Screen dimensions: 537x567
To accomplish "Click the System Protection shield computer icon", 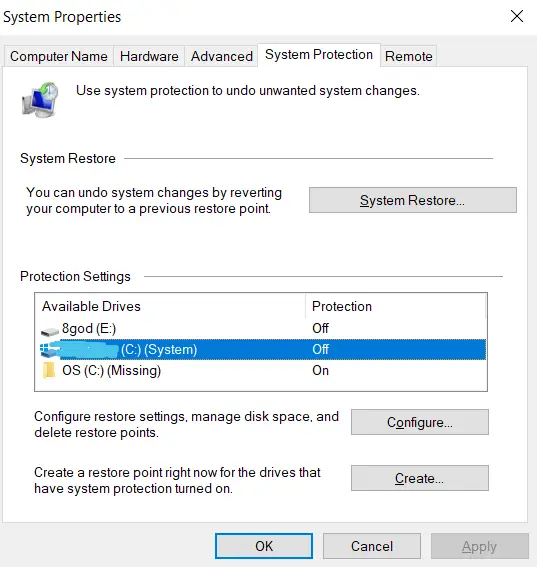I will [40, 100].
